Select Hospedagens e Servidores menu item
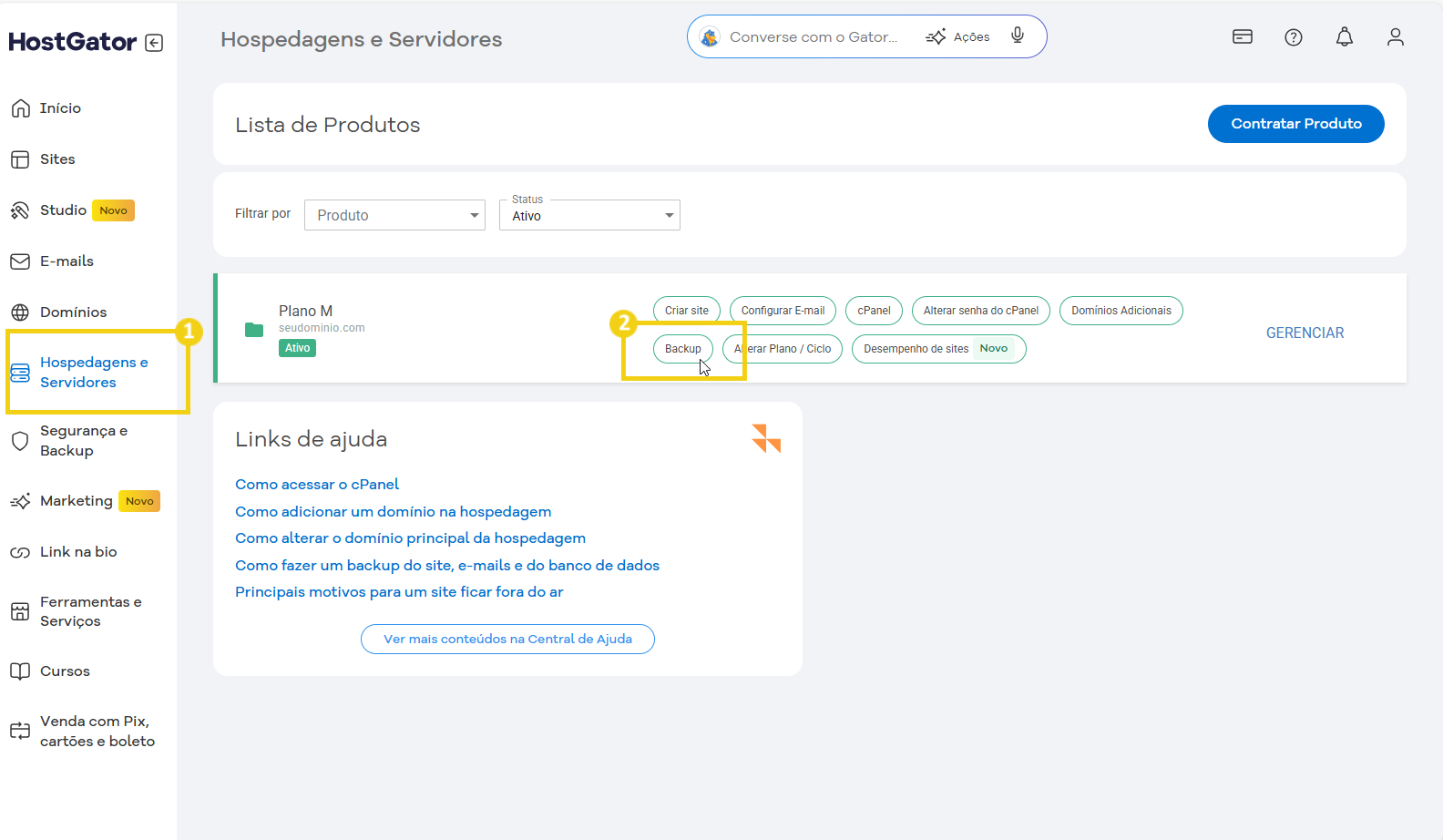1443x840 pixels. [94, 373]
